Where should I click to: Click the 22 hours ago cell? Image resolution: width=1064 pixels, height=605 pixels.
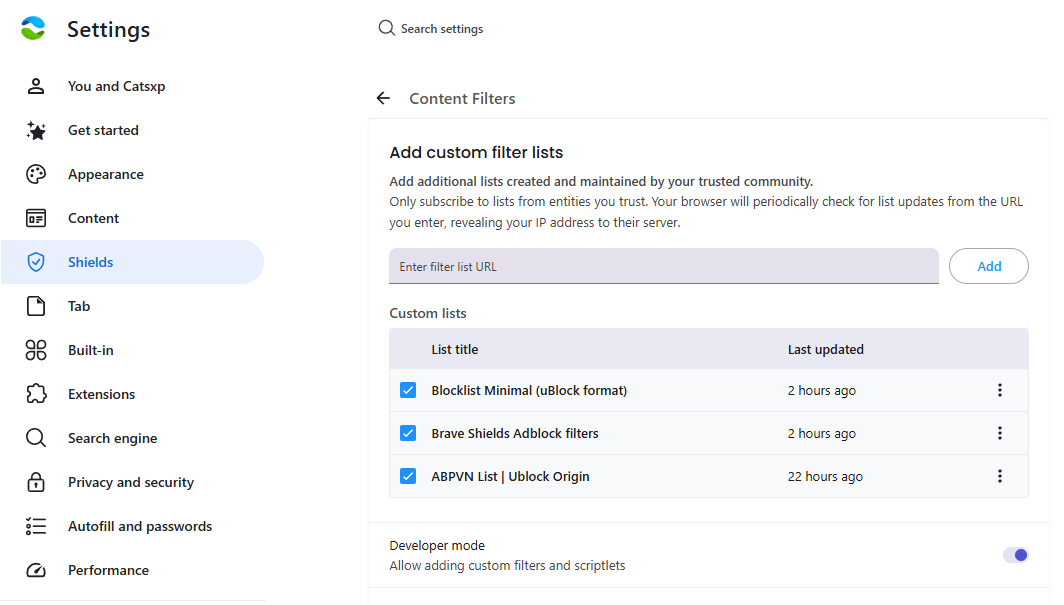tap(825, 476)
